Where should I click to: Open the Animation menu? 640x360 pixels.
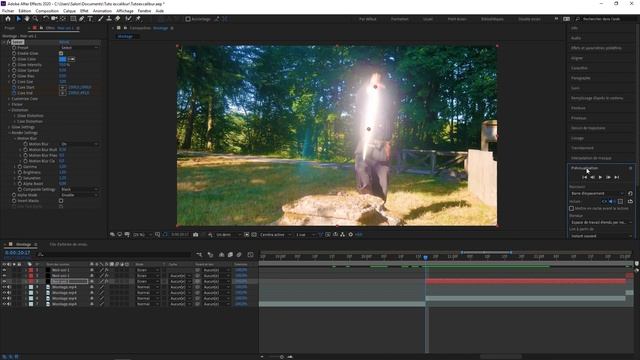coord(102,11)
